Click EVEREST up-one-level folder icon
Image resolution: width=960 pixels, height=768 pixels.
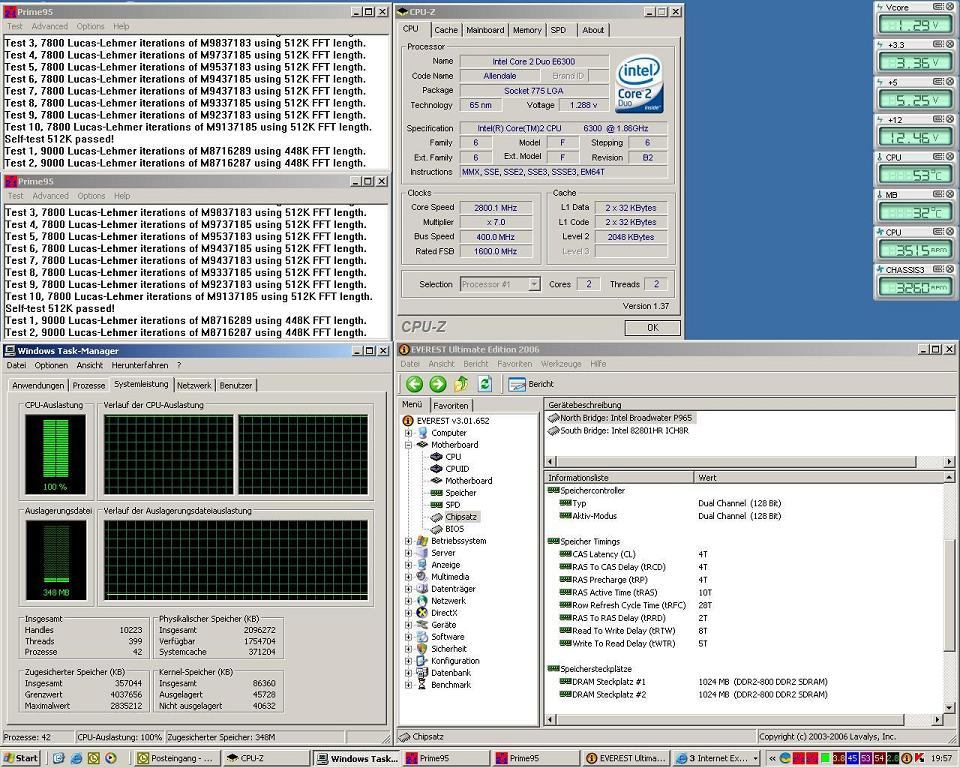461,384
